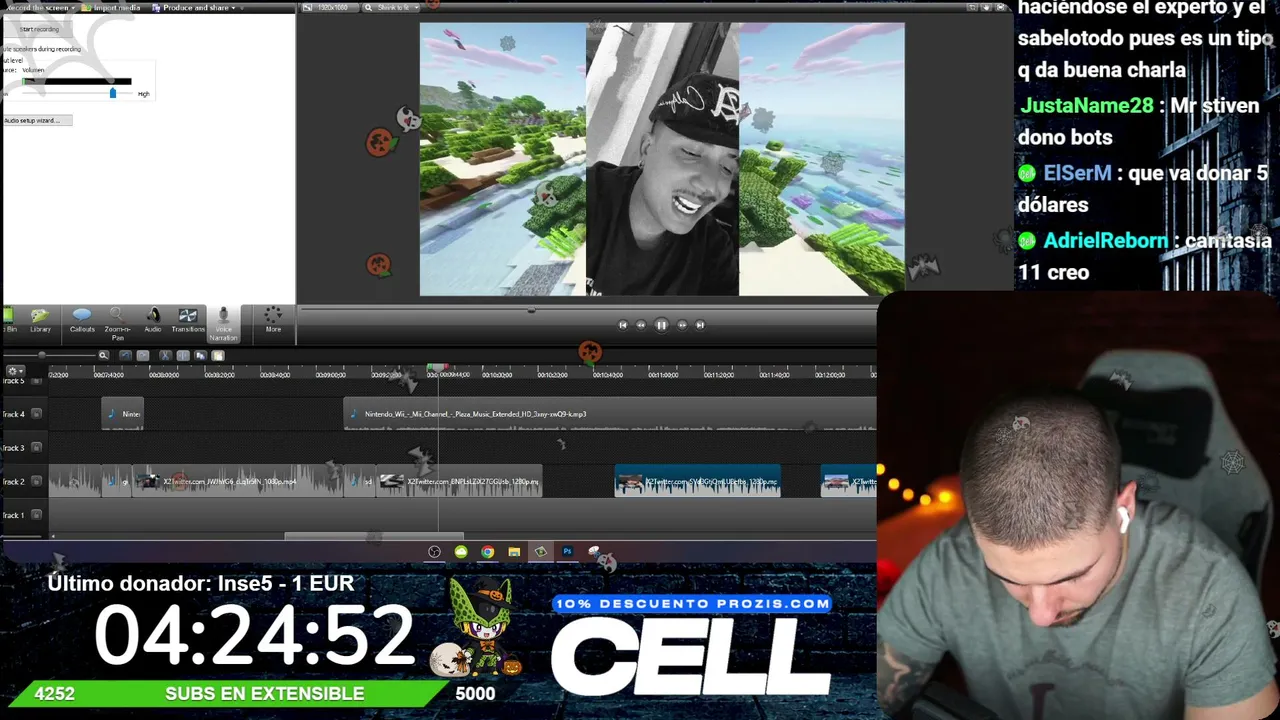Toggle the lock on Track 1
This screenshot has width=1280, height=720.
pyautogui.click(x=36, y=515)
